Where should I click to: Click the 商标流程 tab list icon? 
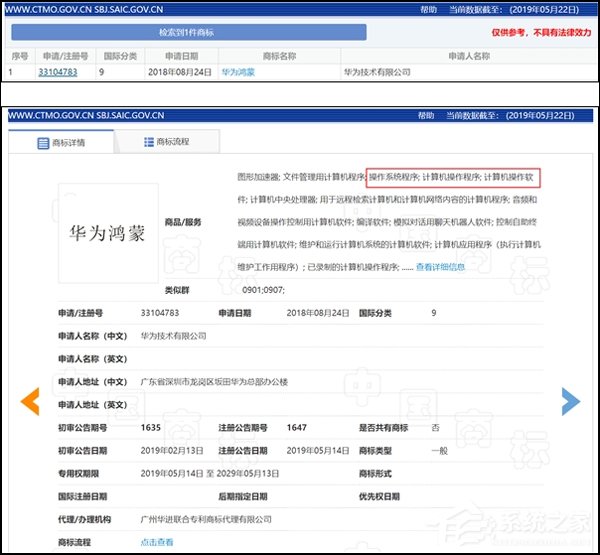[x=149, y=142]
